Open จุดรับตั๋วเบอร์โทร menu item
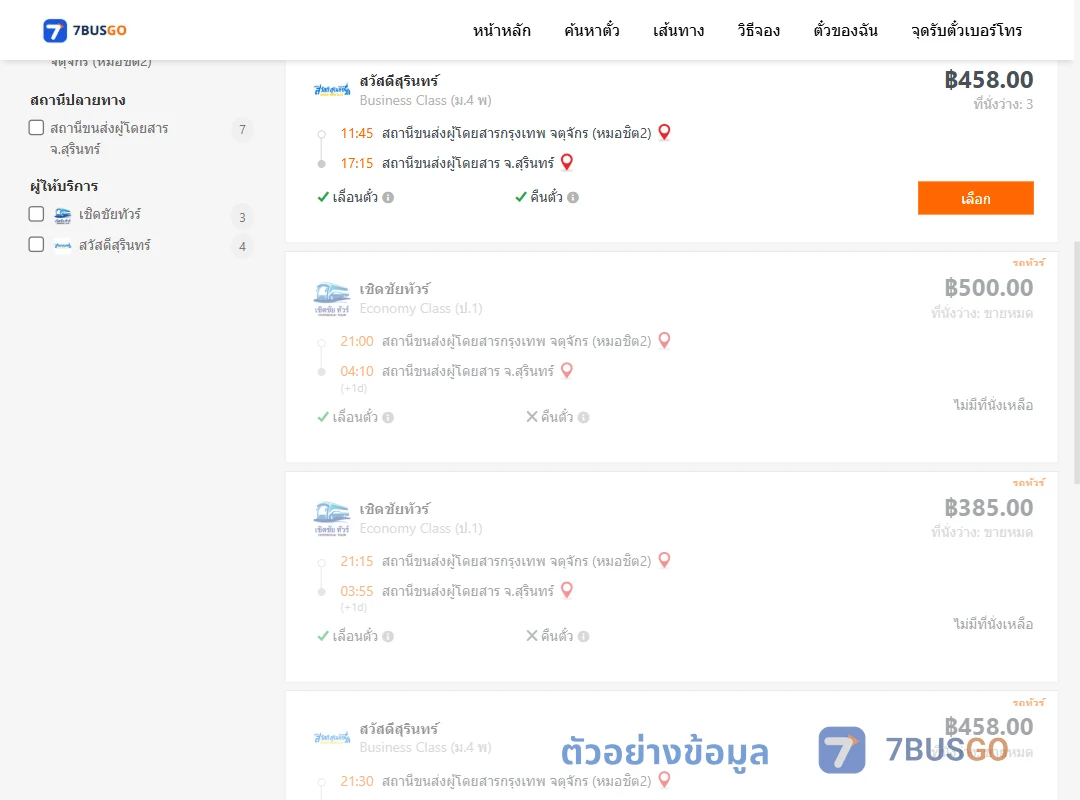This screenshot has height=800, width=1080. tap(966, 30)
